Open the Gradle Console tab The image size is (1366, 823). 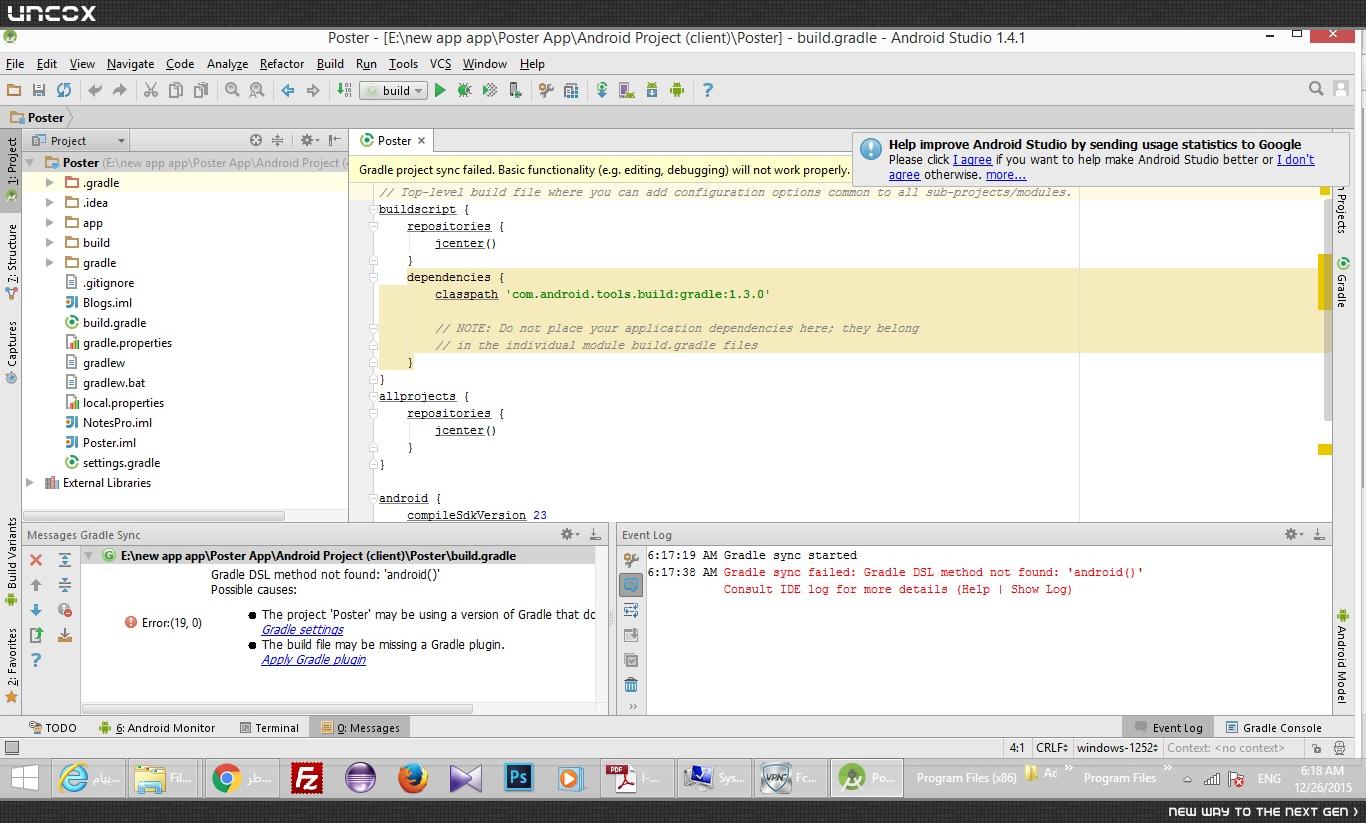click(x=1273, y=728)
